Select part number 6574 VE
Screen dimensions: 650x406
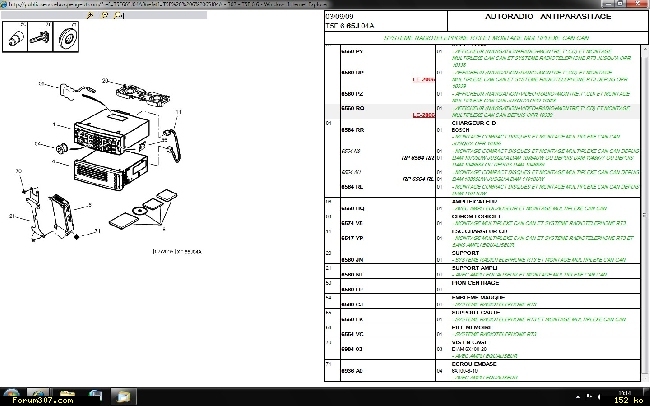pos(352,223)
